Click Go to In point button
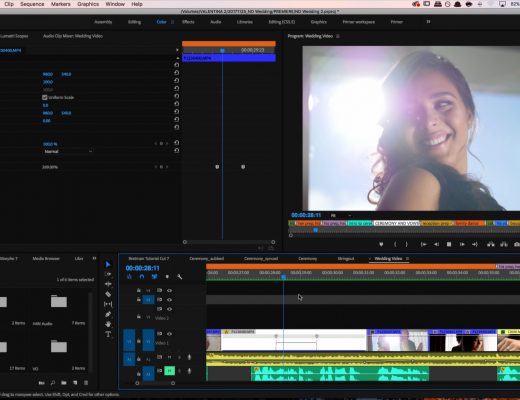Screen dimensions: 520x400 point(423,244)
